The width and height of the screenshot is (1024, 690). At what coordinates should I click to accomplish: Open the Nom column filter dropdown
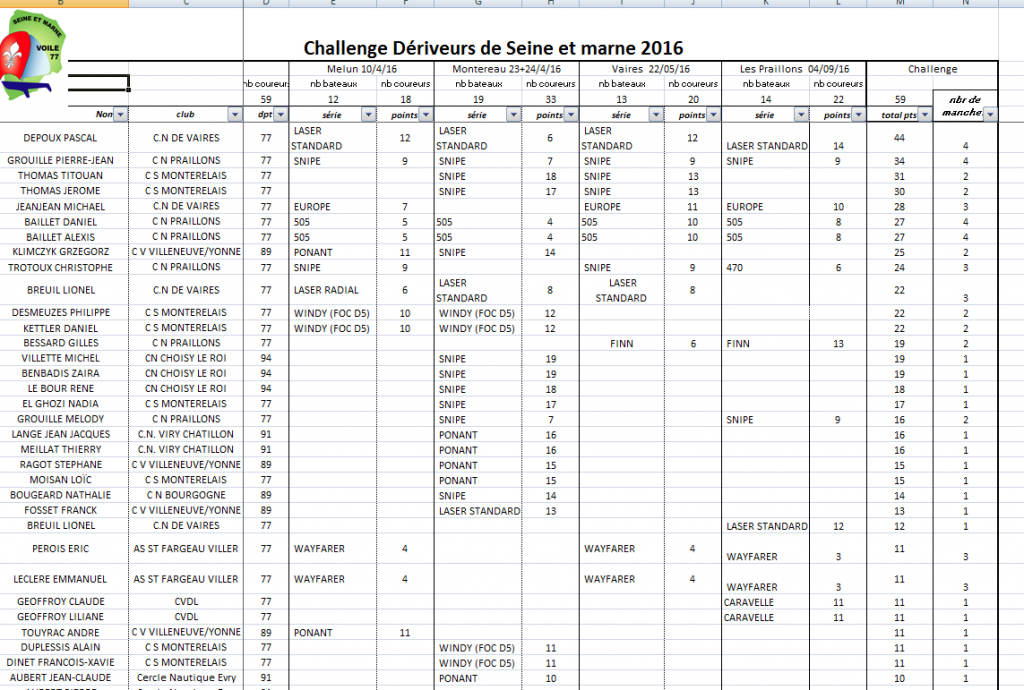pos(121,114)
